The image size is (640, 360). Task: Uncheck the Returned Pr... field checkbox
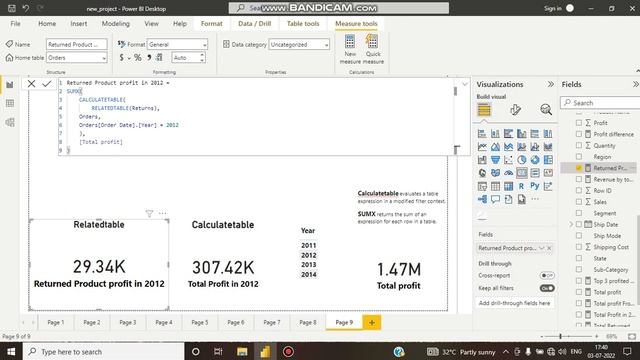click(x=579, y=168)
